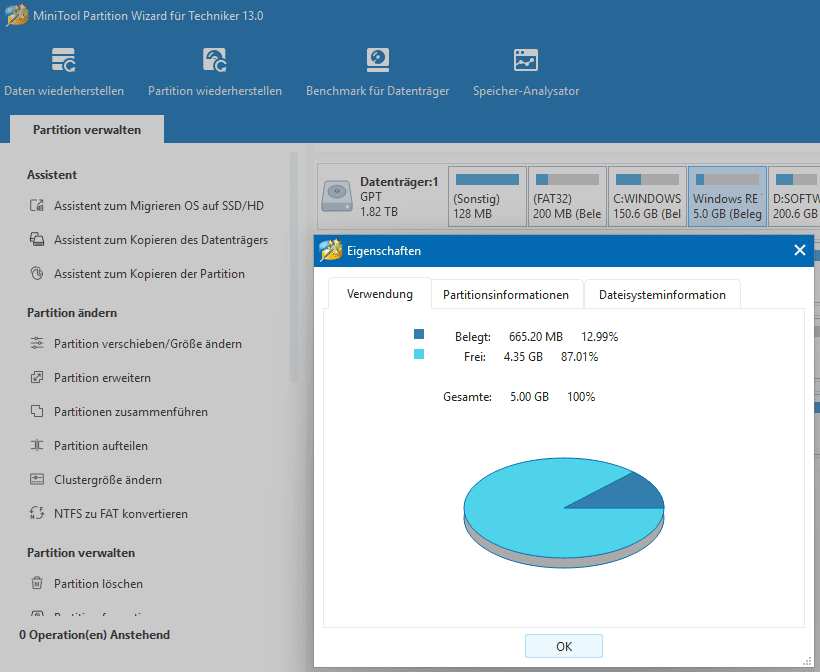Confirm the dialog with OK
Screen dimensions: 820x672
point(564,646)
